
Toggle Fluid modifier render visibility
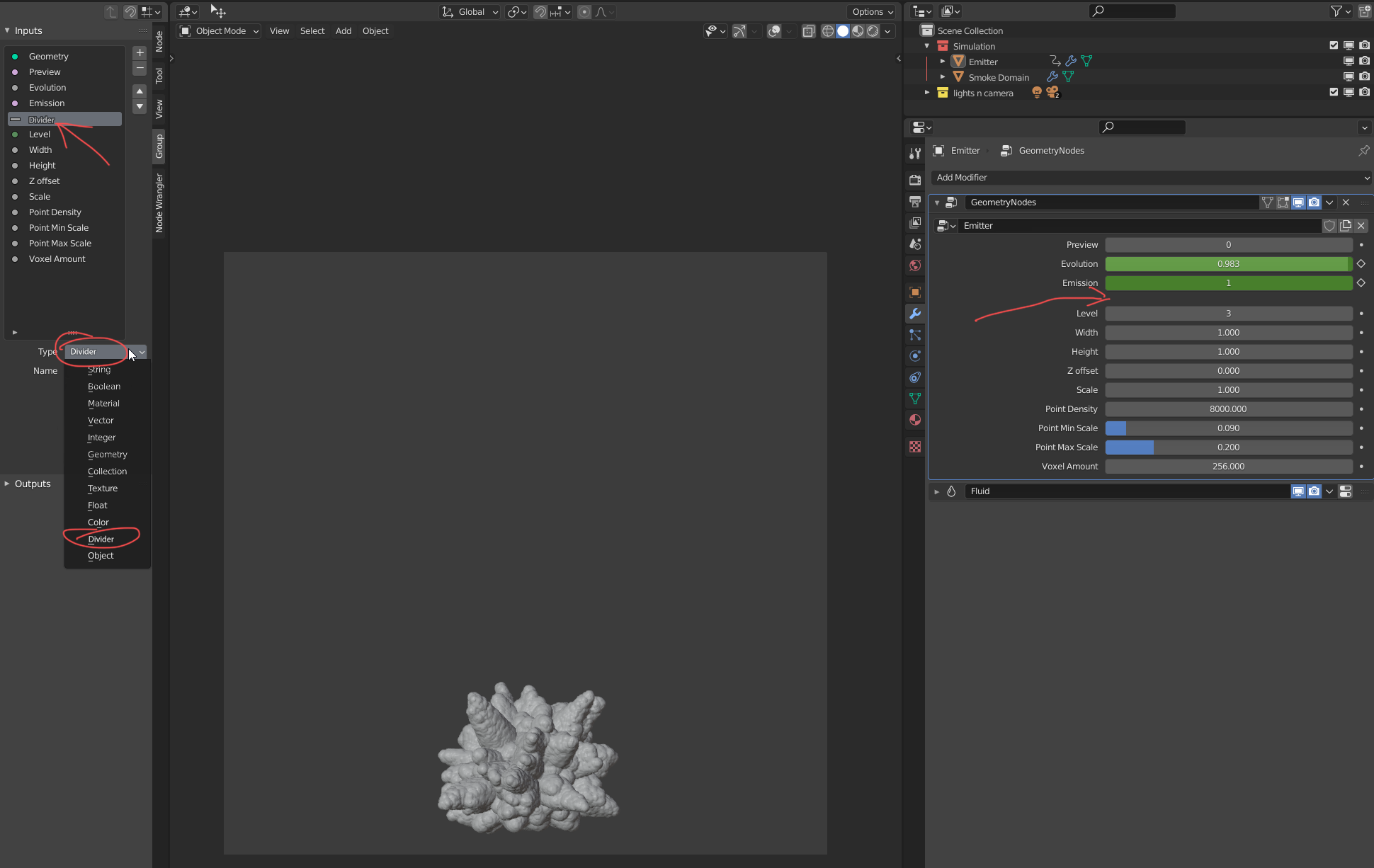pyautogui.click(x=1314, y=491)
